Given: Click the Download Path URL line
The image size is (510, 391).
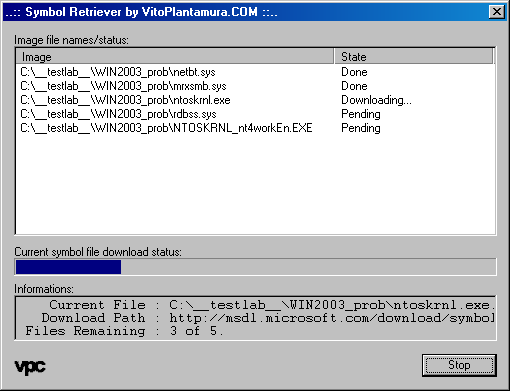Looking at the screenshot, I should (x=268, y=318).
